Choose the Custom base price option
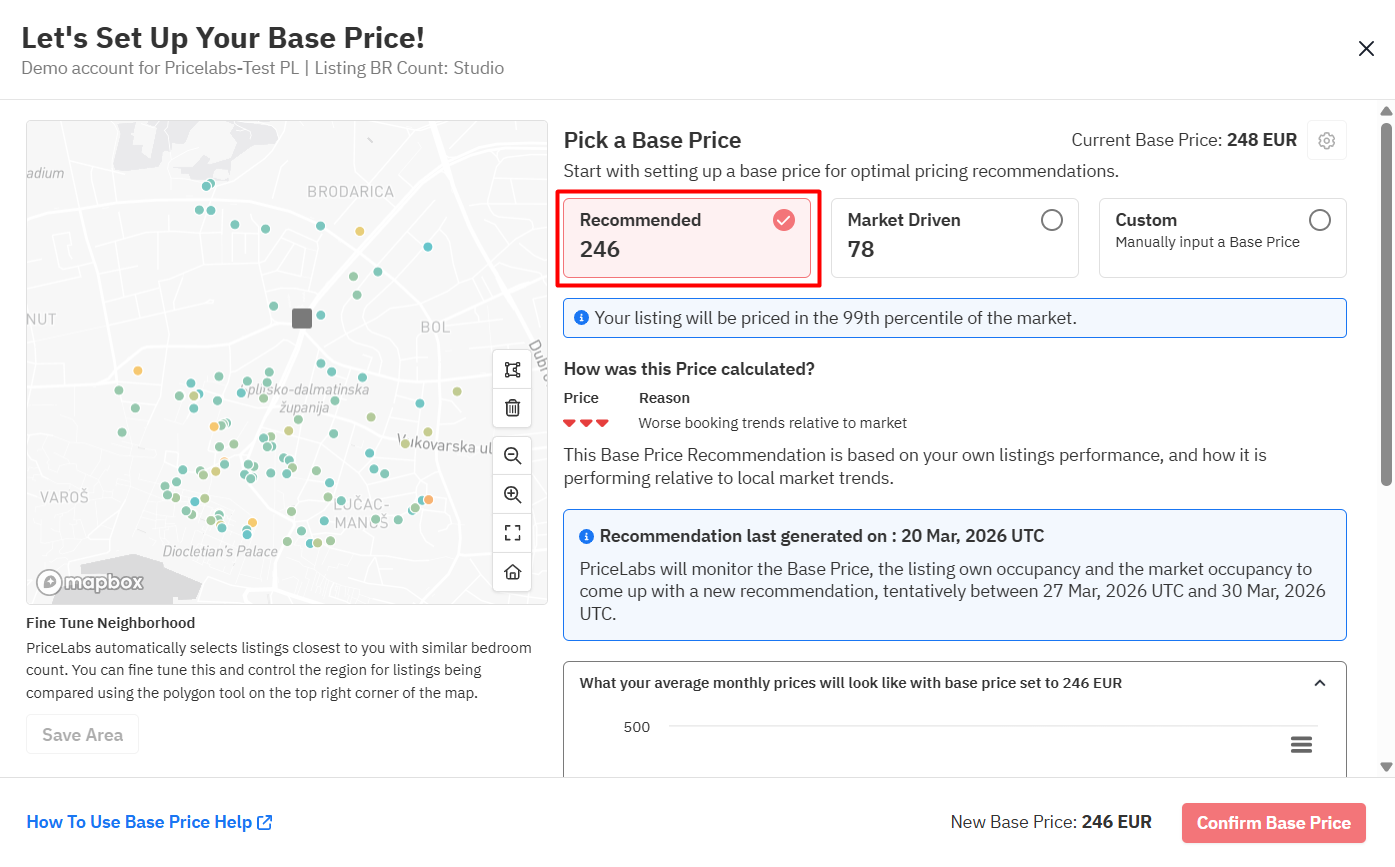 pos(1222,238)
